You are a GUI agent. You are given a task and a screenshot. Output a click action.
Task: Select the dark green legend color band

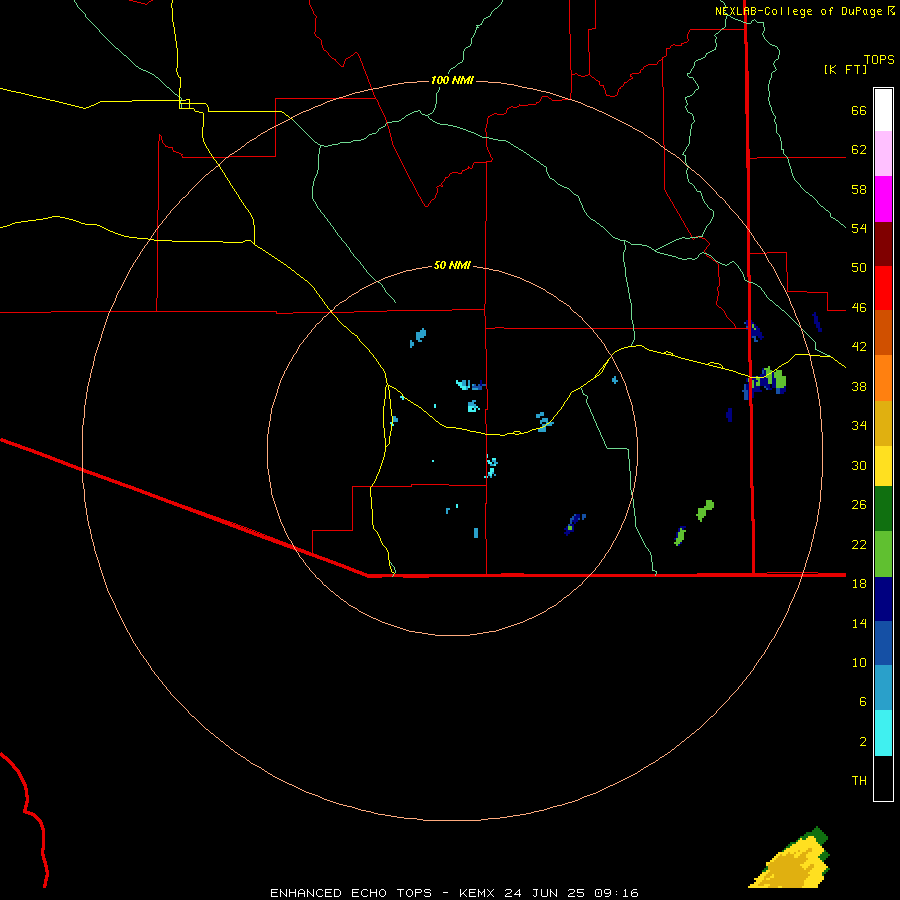(x=883, y=509)
